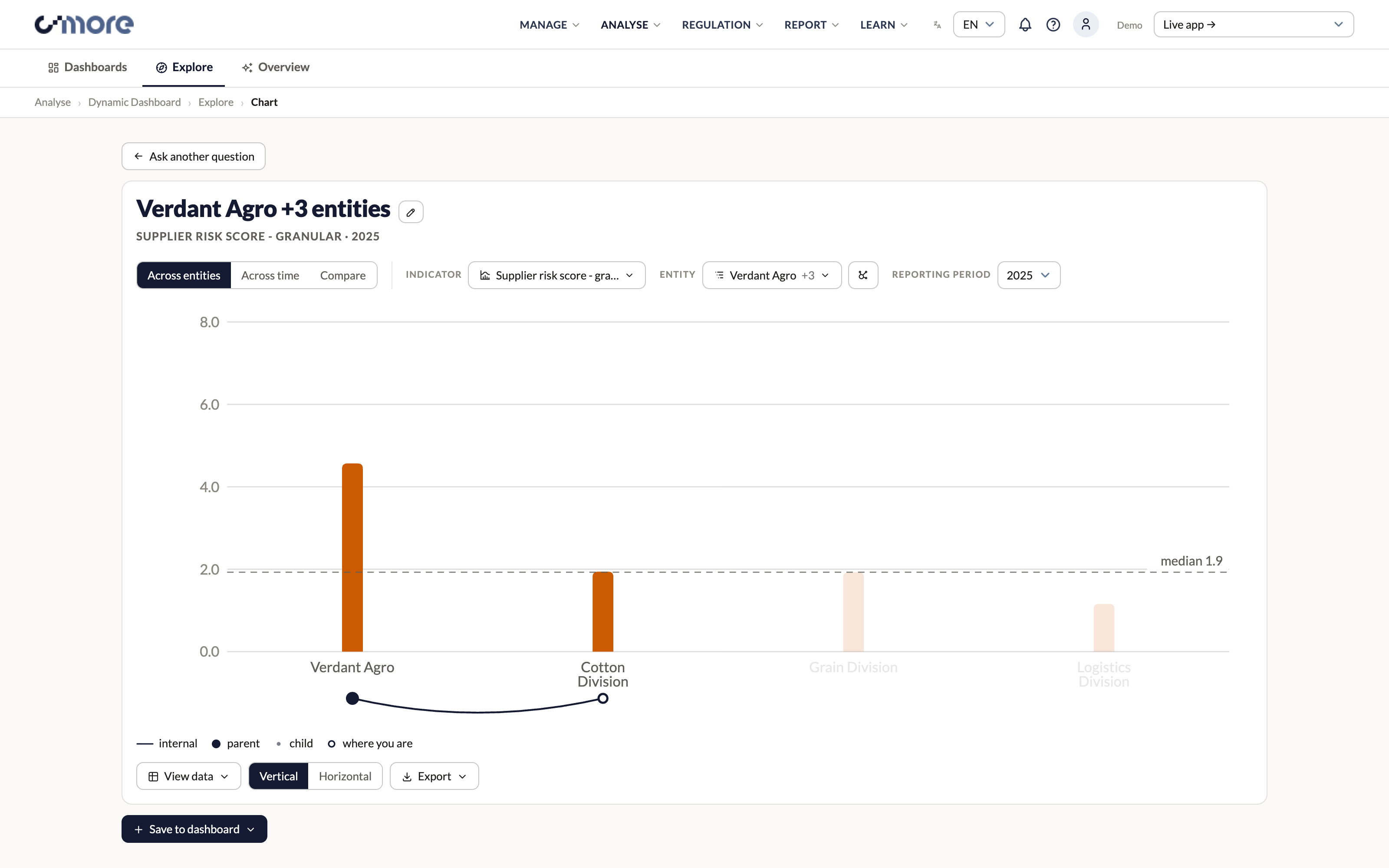Expand the Reporting period 2025 dropdown
1389x868 pixels.
click(1029, 275)
